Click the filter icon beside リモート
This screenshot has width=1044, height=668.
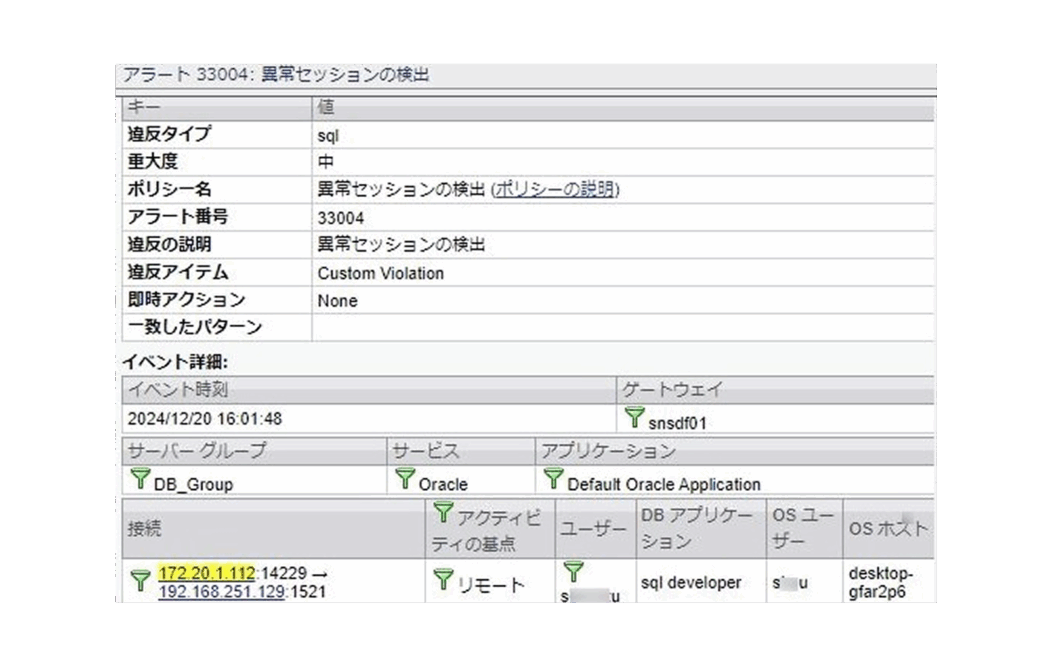click(443, 581)
